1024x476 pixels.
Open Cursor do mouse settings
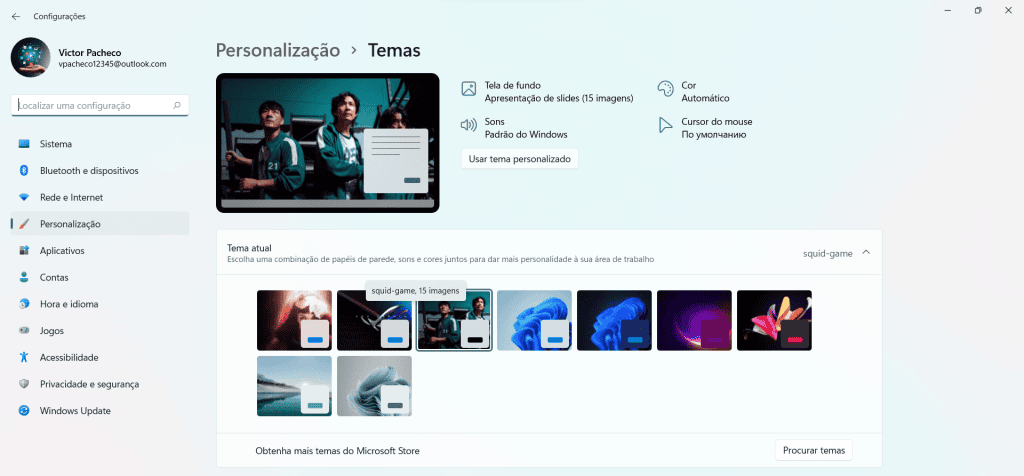pyautogui.click(x=705, y=128)
